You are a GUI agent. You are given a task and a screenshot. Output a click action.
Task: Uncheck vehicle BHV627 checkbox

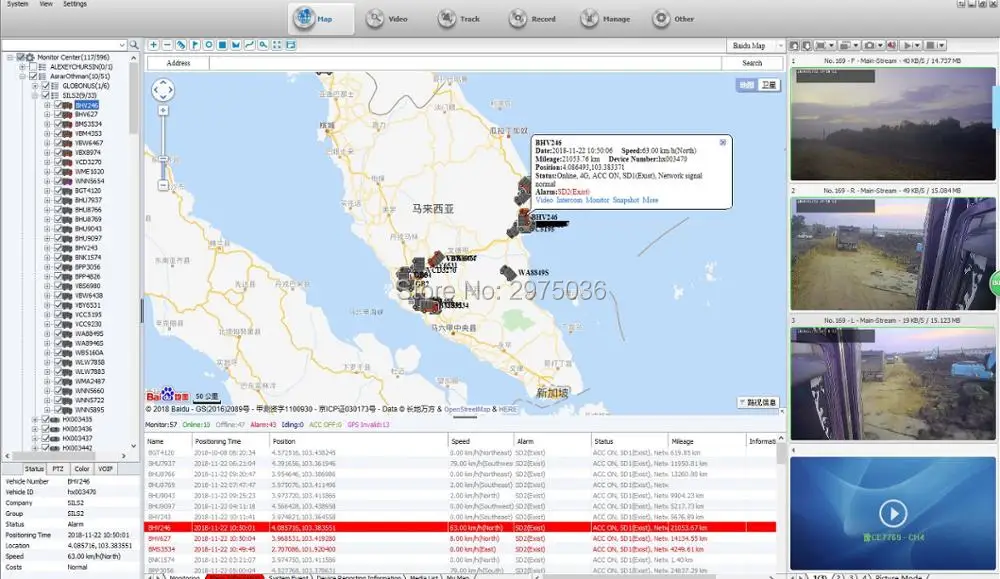tap(58, 114)
